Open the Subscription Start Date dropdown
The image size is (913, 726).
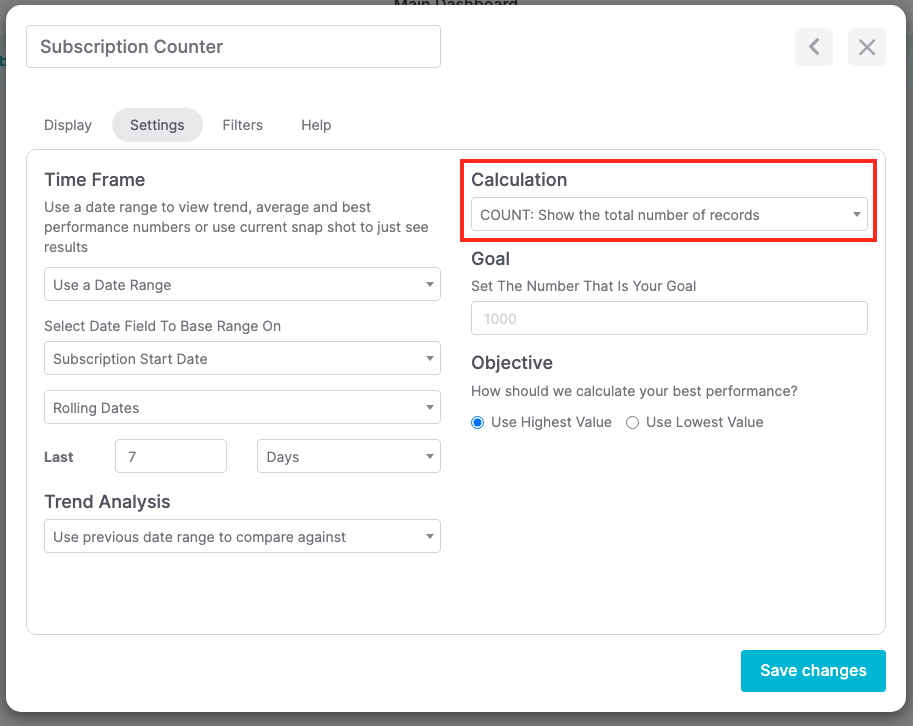click(241, 359)
